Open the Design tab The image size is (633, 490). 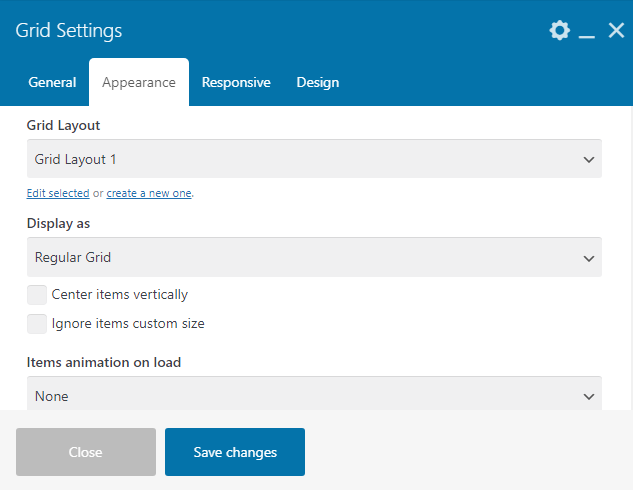(318, 82)
